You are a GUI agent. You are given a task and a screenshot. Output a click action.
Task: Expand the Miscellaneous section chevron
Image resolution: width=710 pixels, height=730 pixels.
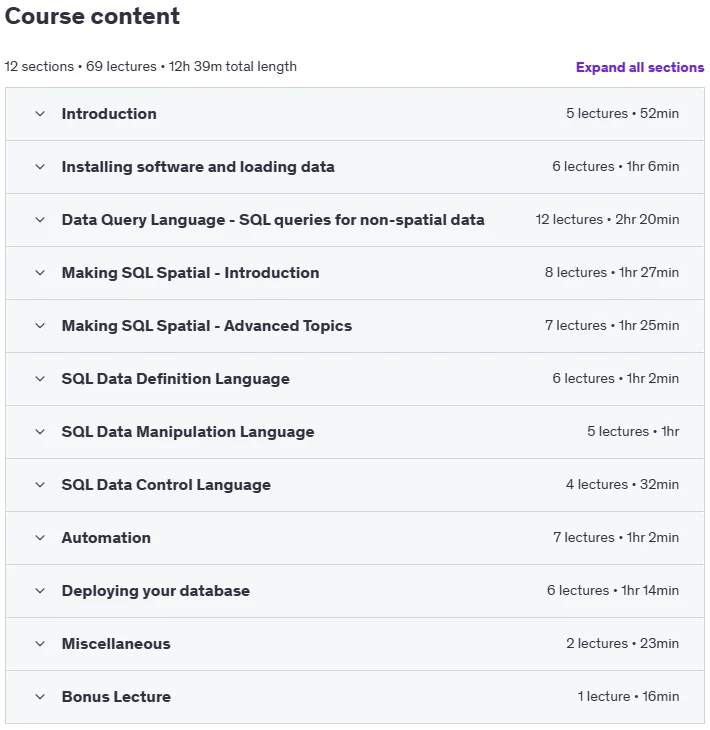coord(40,644)
